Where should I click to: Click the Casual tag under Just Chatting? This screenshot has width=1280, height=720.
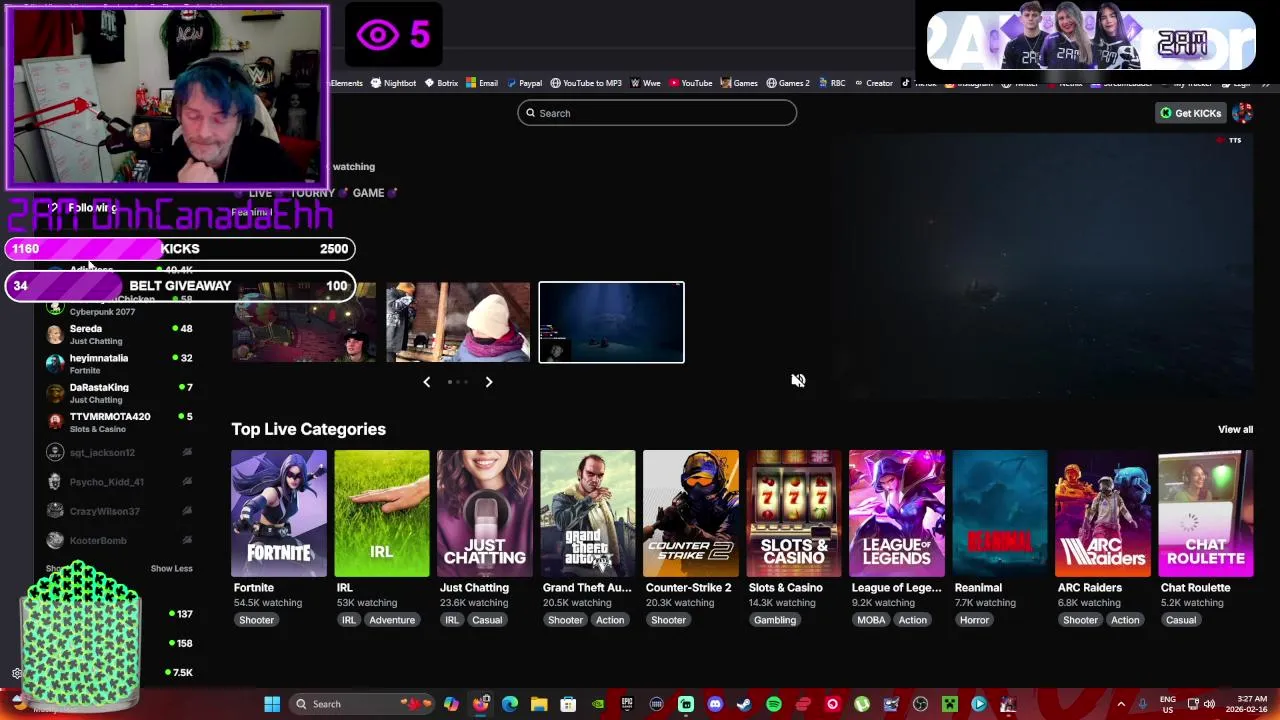[487, 620]
